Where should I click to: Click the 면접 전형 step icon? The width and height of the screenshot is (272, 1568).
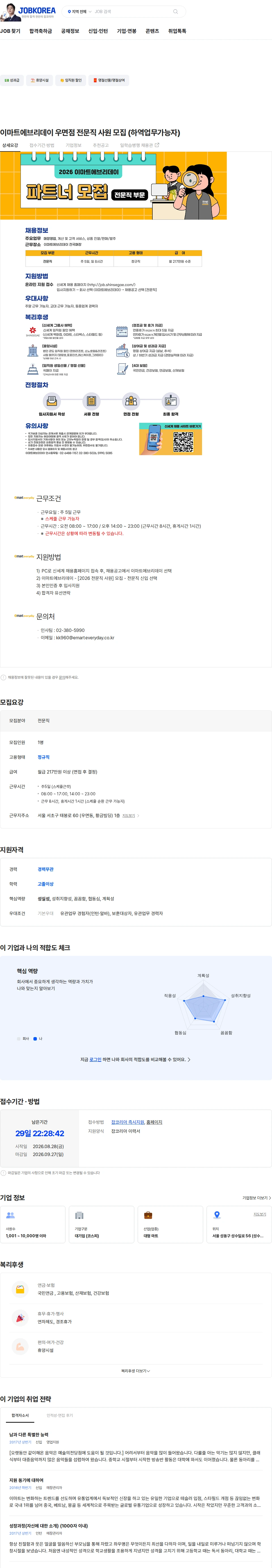(x=131, y=401)
